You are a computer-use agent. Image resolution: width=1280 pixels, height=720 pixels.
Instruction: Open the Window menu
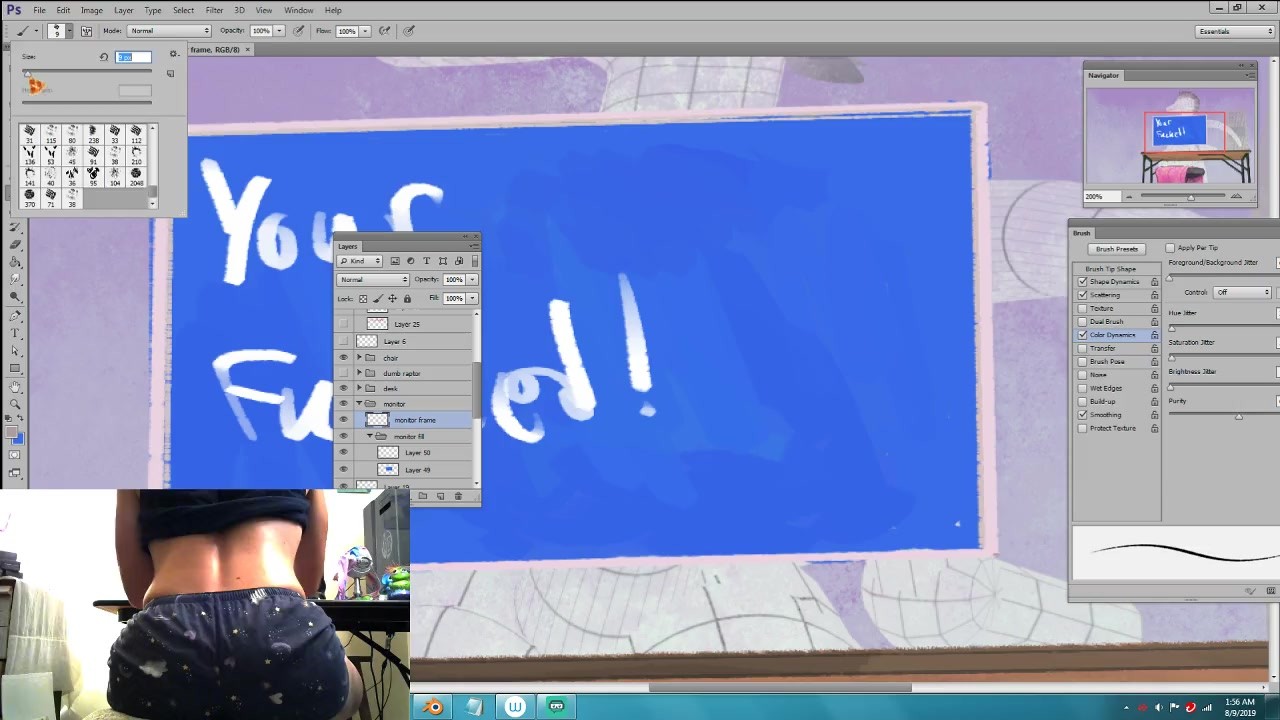pos(298,10)
